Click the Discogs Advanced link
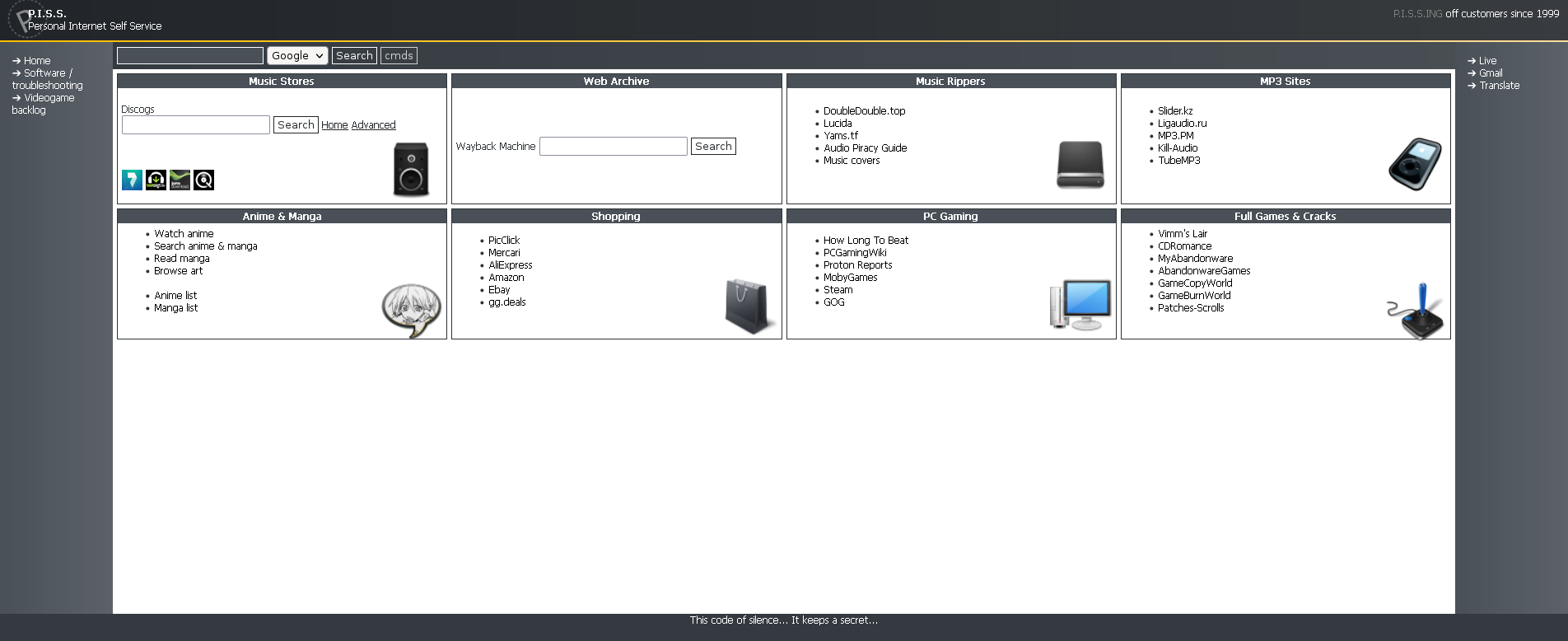Viewport: 1568px width, 641px height. [x=373, y=125]
